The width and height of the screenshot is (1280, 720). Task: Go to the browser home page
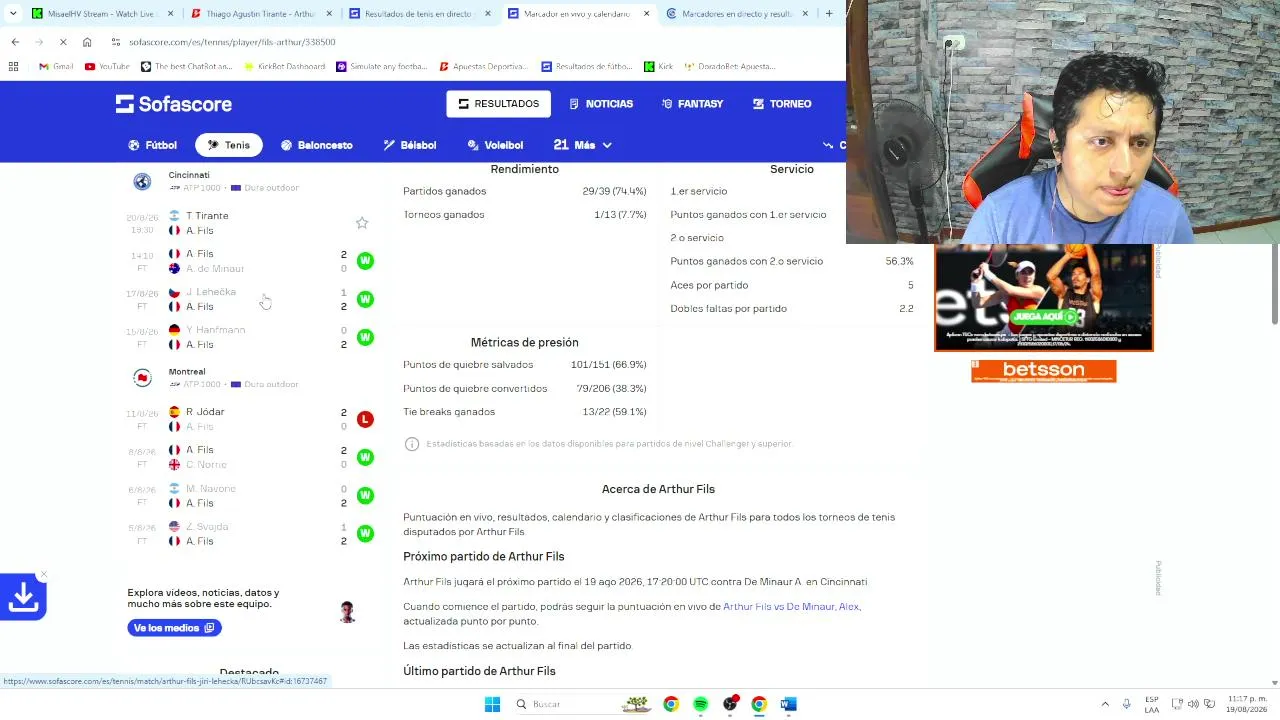coord(87,42)
